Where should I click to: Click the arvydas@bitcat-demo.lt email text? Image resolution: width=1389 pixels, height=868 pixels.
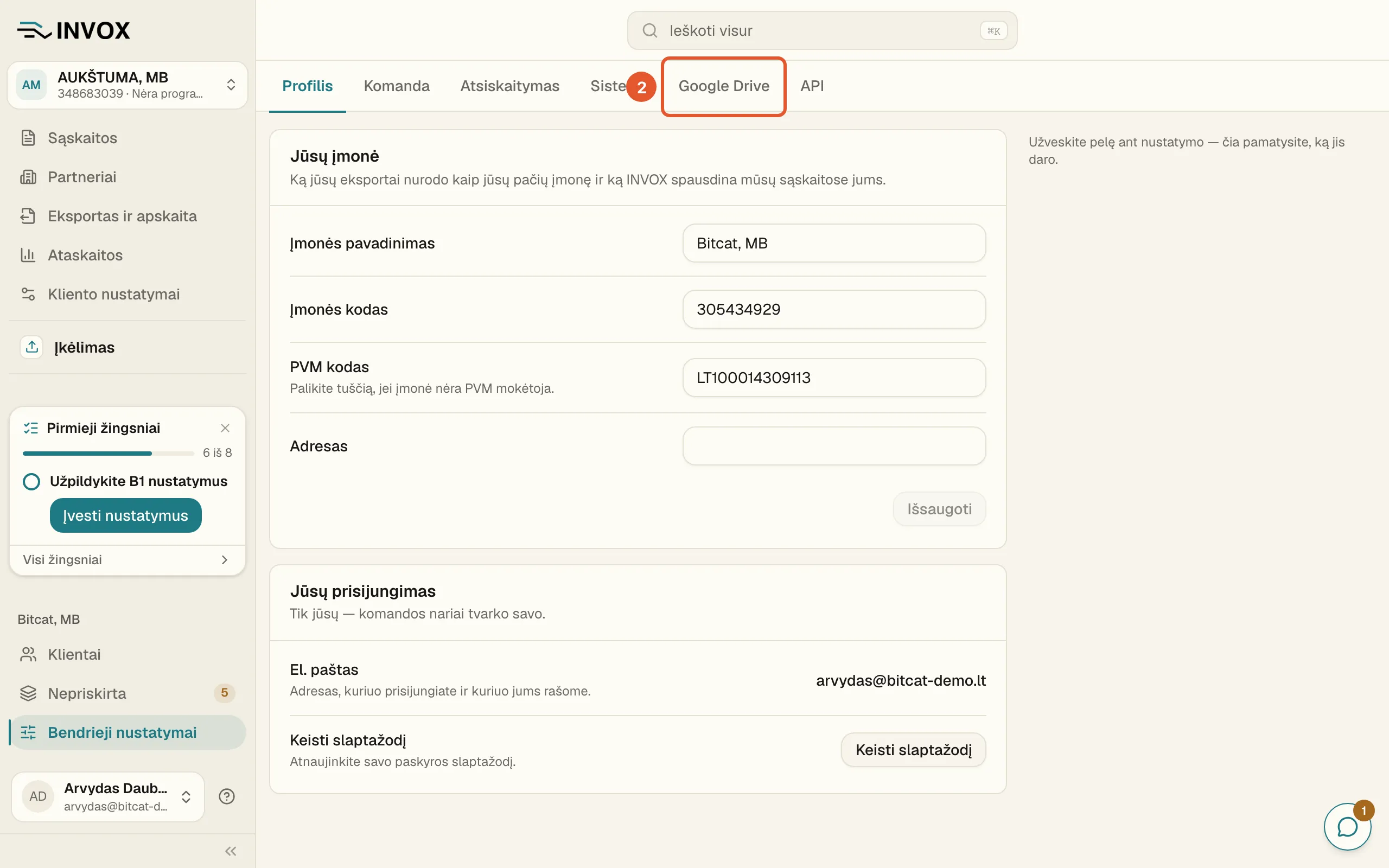[901, 681]
